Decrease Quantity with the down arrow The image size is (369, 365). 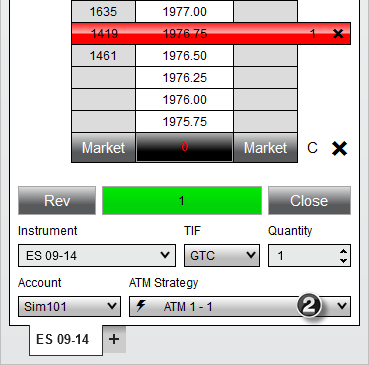343,260
